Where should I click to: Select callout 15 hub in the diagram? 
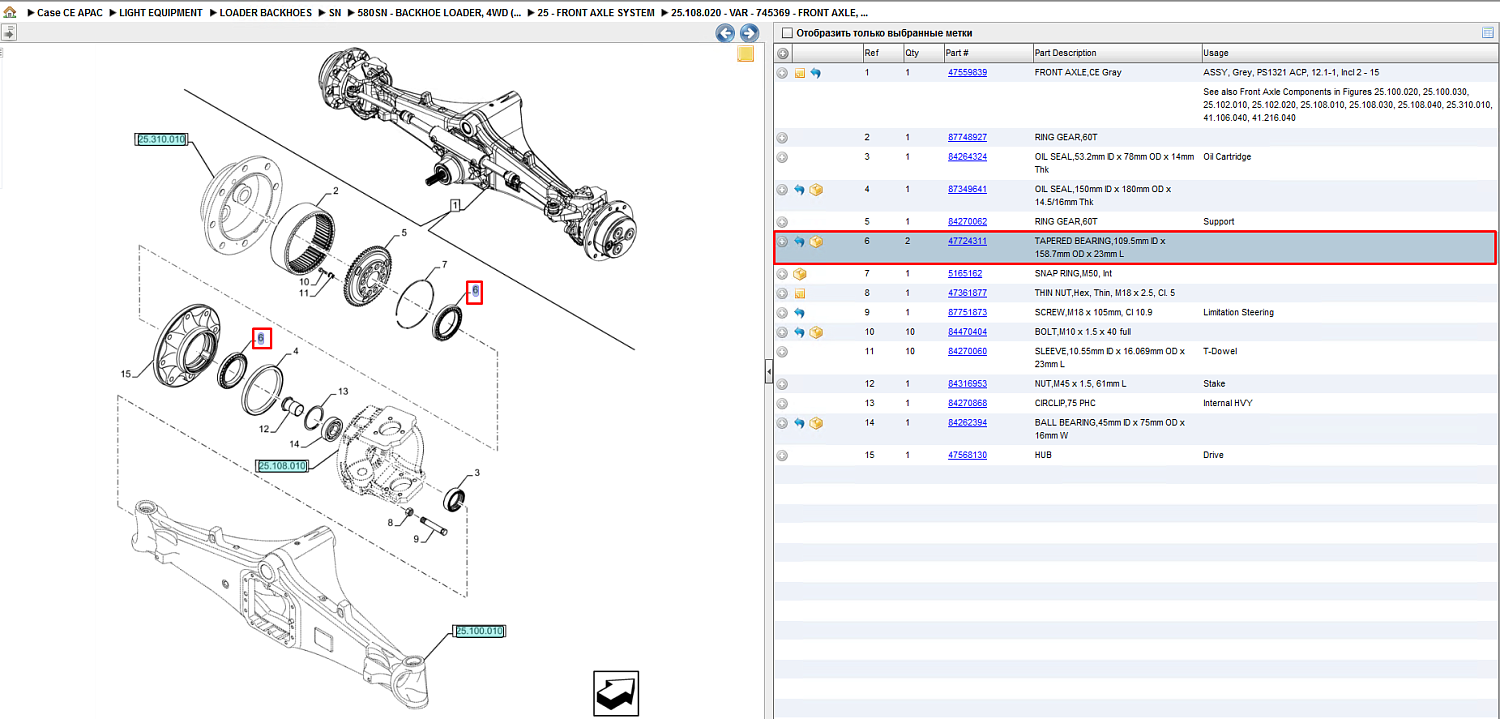(x=126, y=374)
